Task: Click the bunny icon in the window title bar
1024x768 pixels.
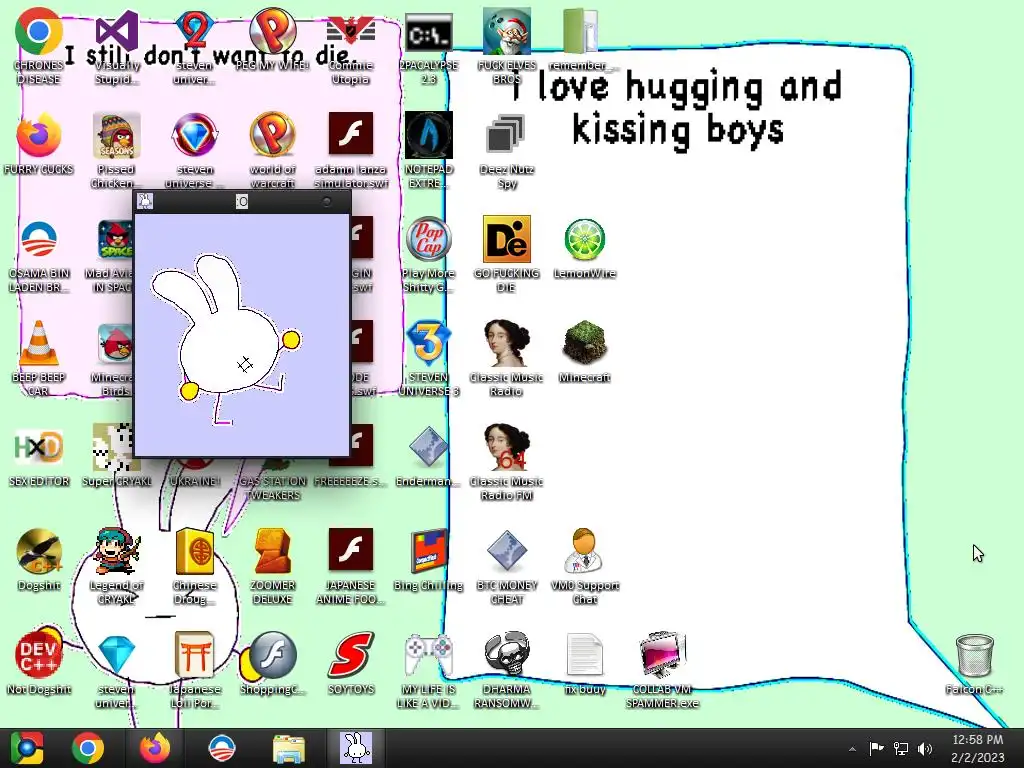Action: [x=145, y=201]
